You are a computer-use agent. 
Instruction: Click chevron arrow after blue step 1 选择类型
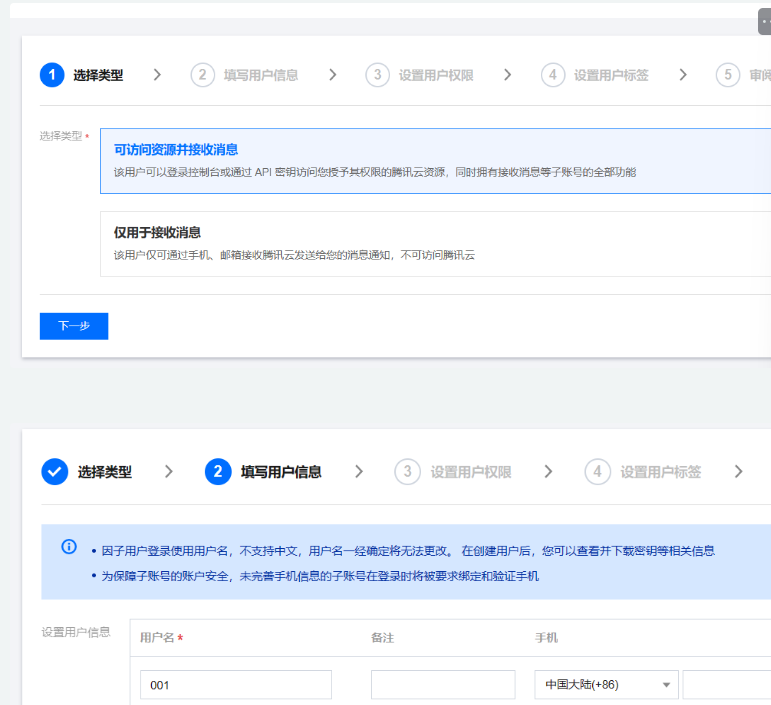pos(158,75)
